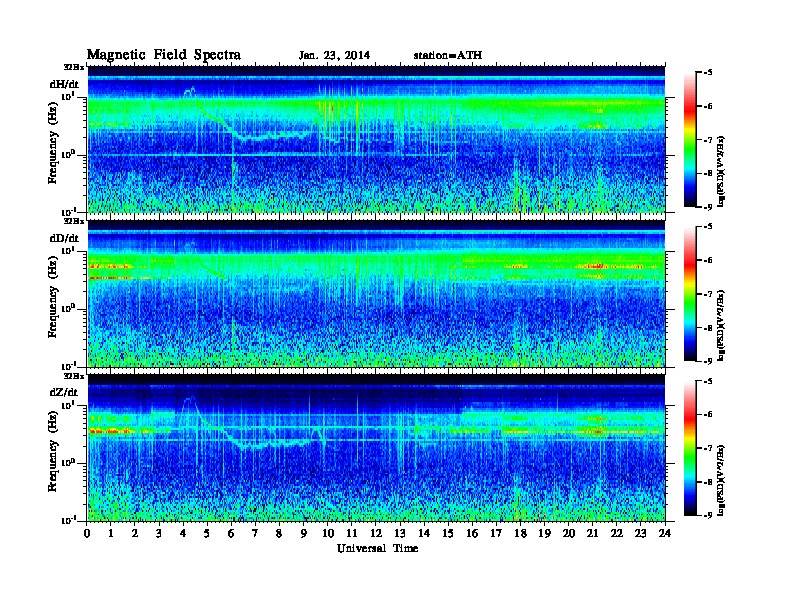Click the log(PSD) unit label beside dH/dt colorbar
The image size is (792, 612).
721,171
